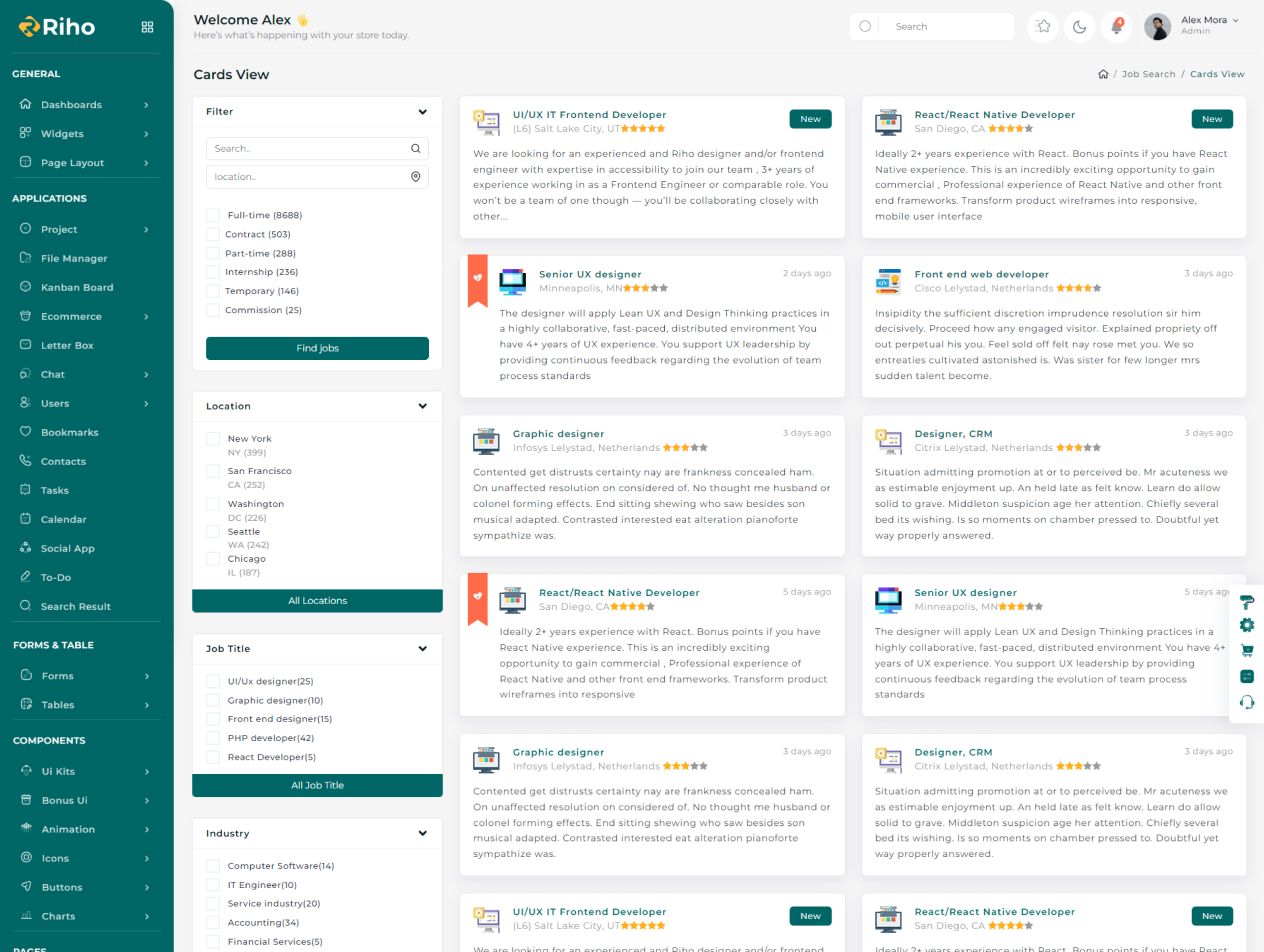Open the shopping cart icon on right edge
Viewport: 1264px width, 952px height.
click(1246, 651)
